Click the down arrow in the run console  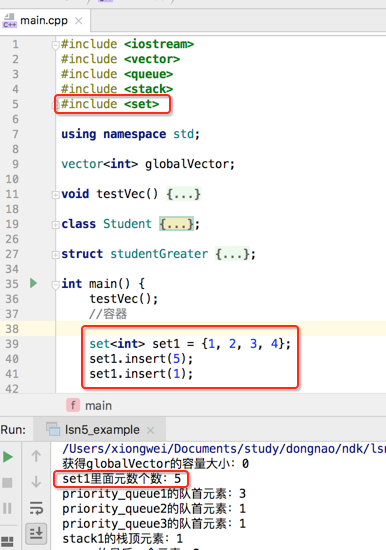[x=36, y=482]
